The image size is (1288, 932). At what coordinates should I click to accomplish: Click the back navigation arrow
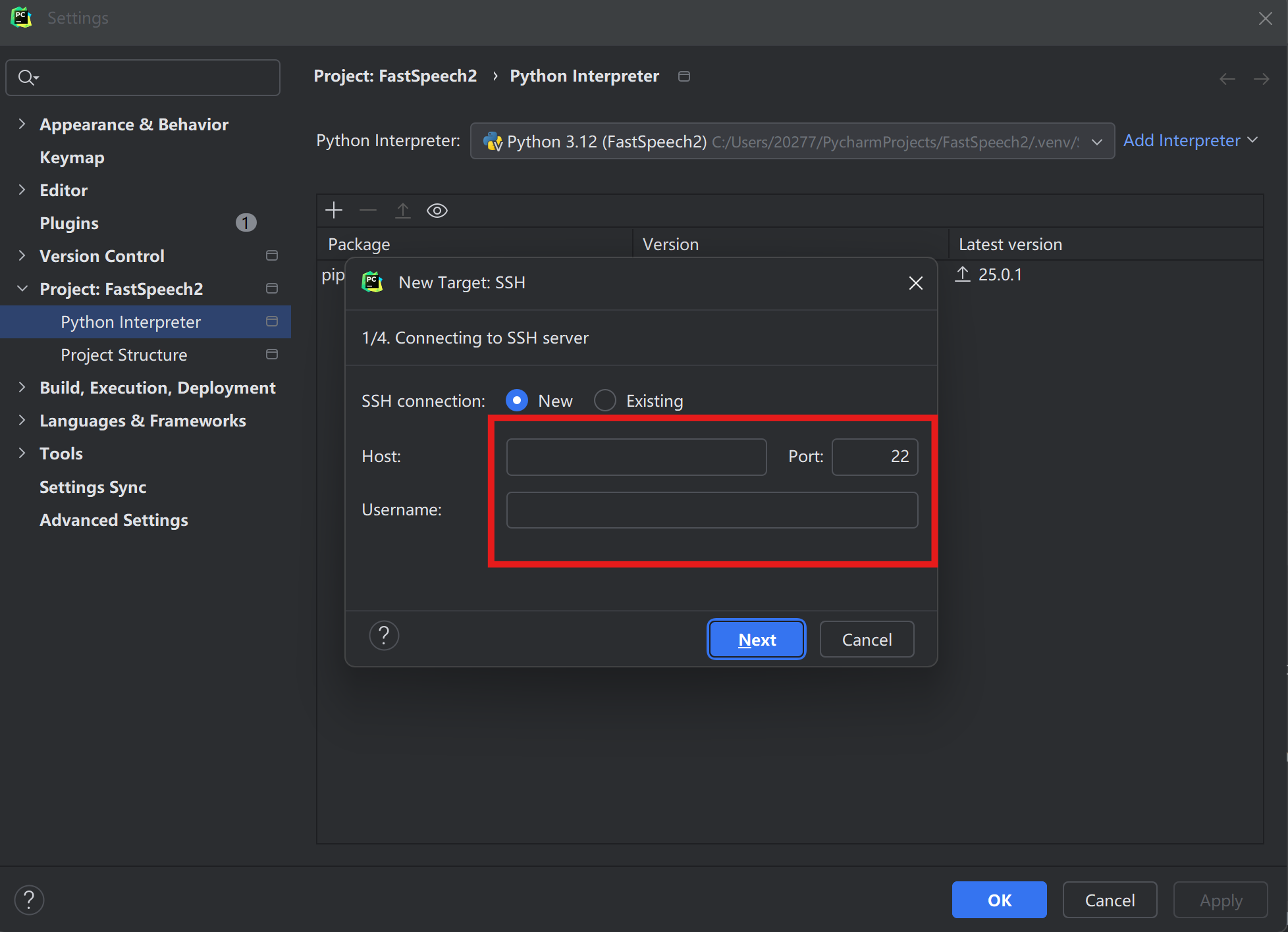[1227, 79]
